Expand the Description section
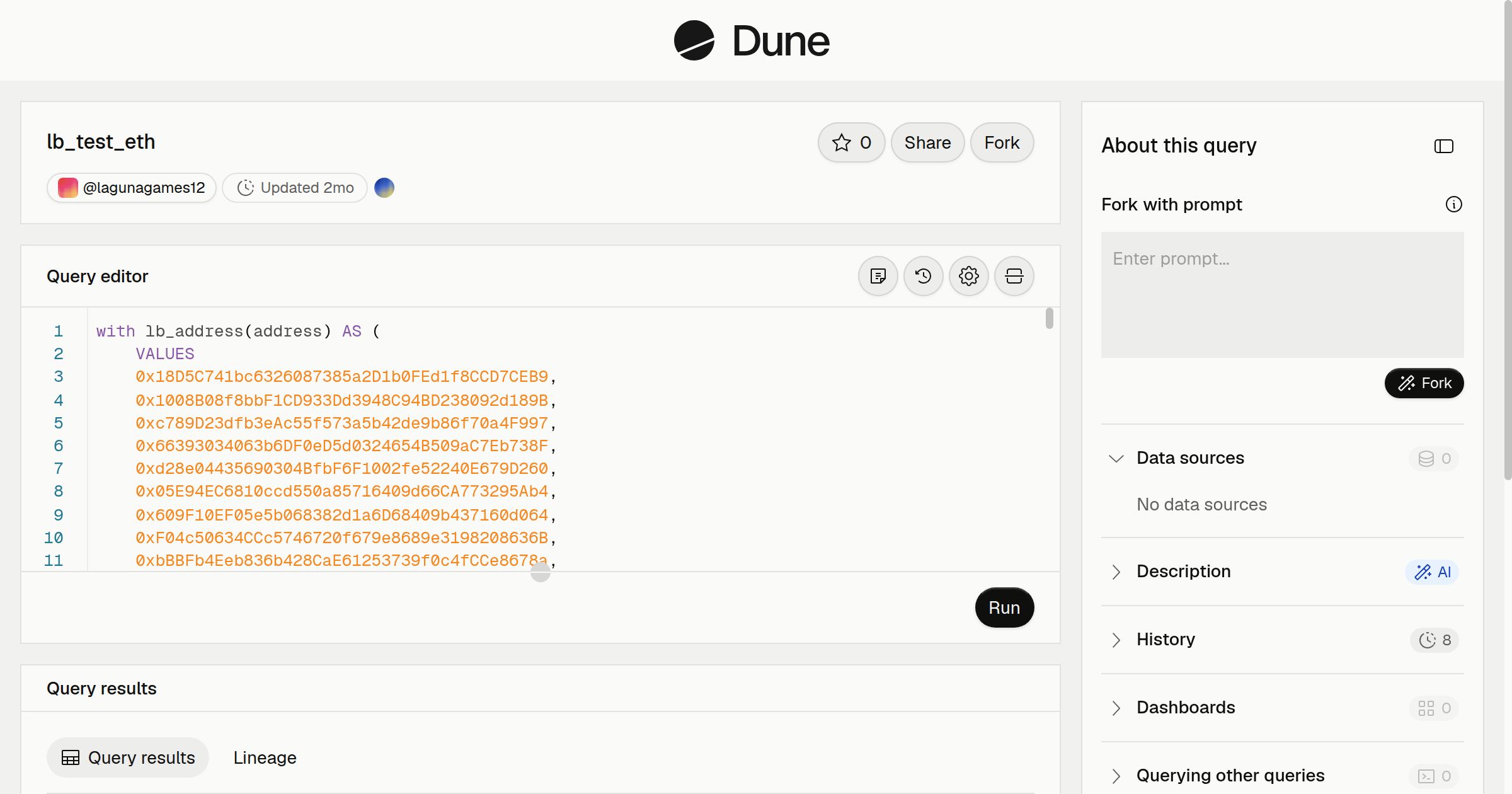The height and width of the screenshot is (794, 1512). click(x=1116, y=572)
